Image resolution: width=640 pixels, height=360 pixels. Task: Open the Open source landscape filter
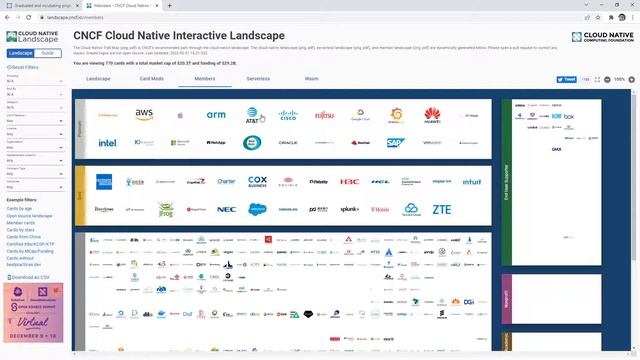29,216
